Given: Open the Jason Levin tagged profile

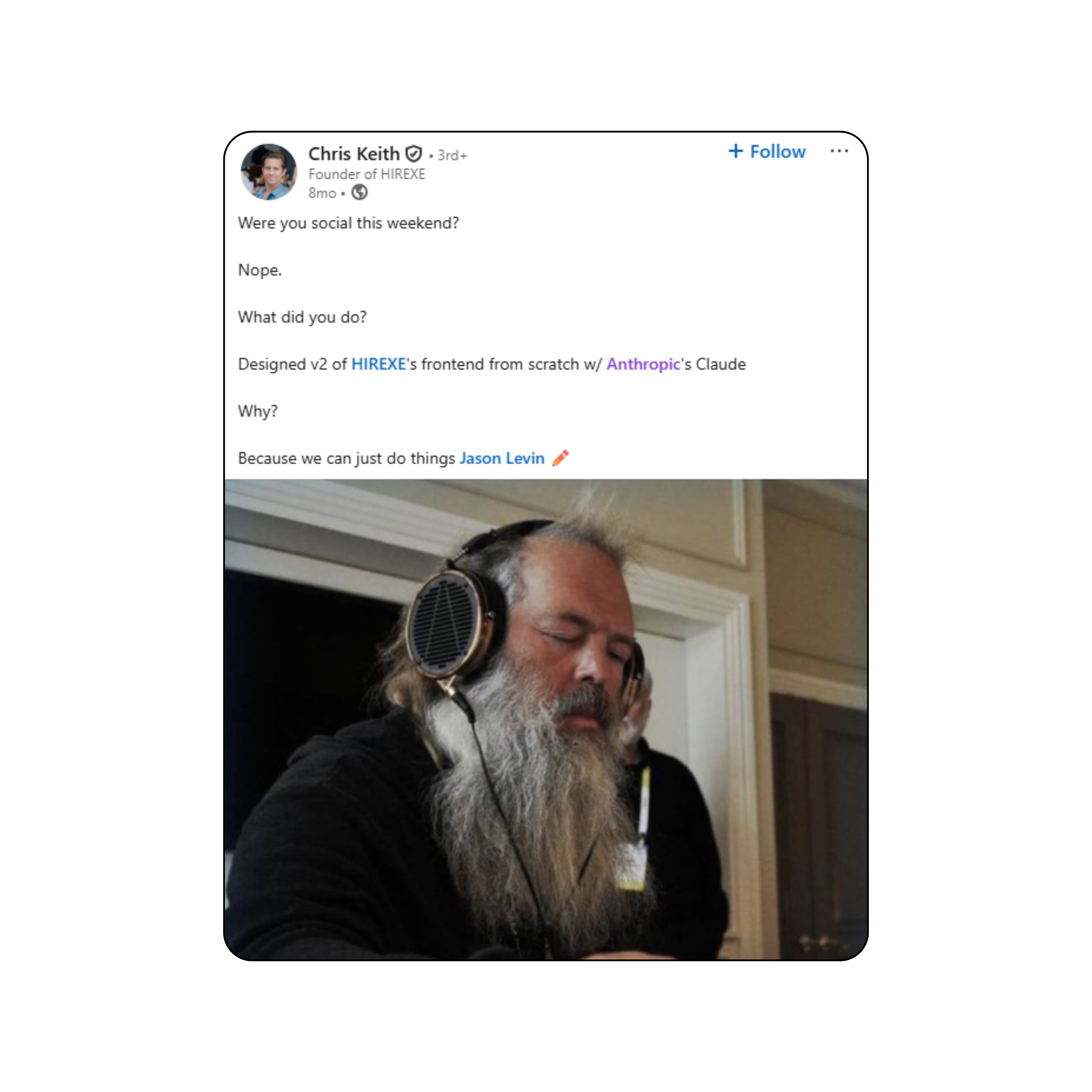Looking at the screenshot, I should [x=502, y=458].
